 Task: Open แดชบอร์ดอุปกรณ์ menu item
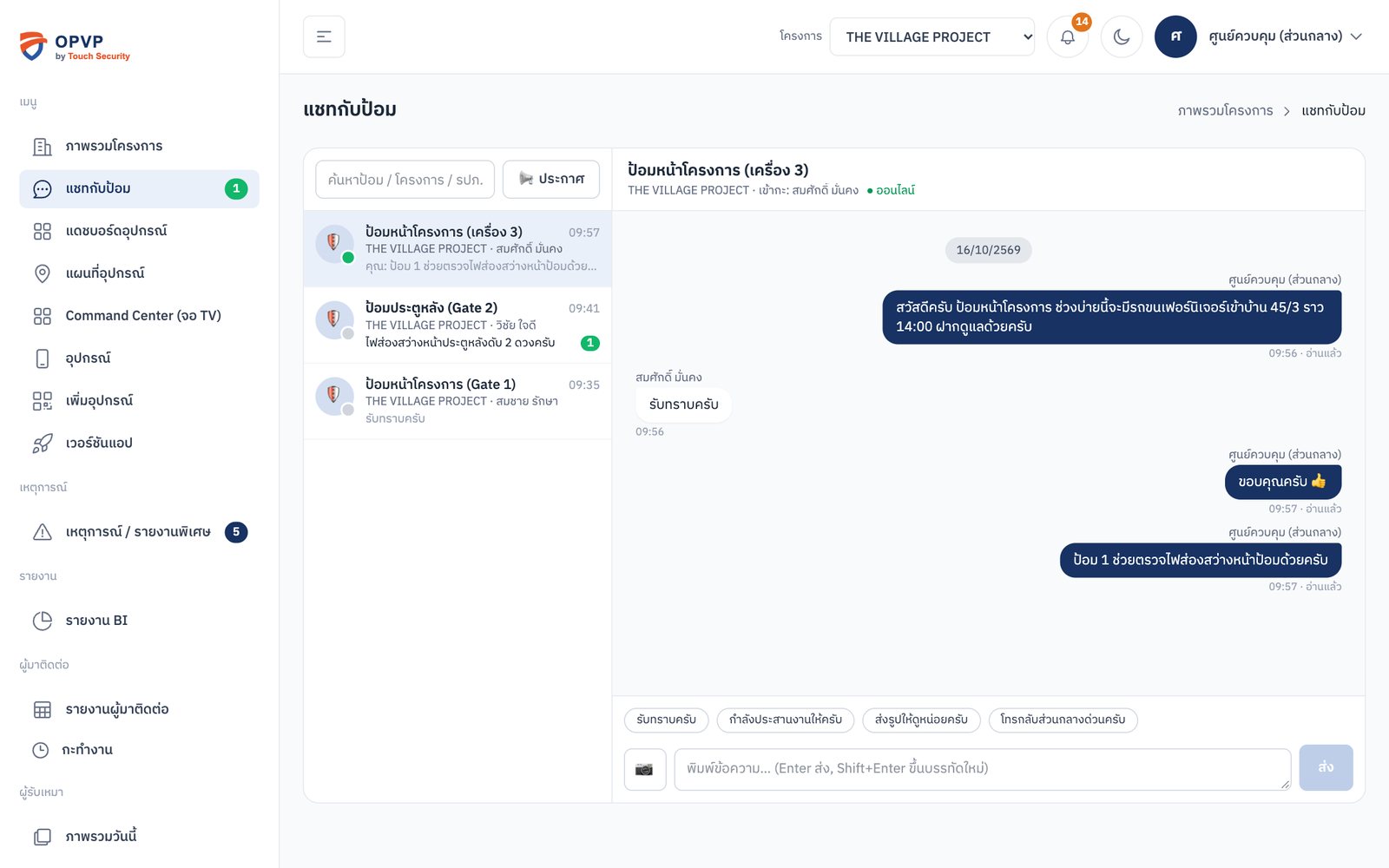tap(139, 231)
